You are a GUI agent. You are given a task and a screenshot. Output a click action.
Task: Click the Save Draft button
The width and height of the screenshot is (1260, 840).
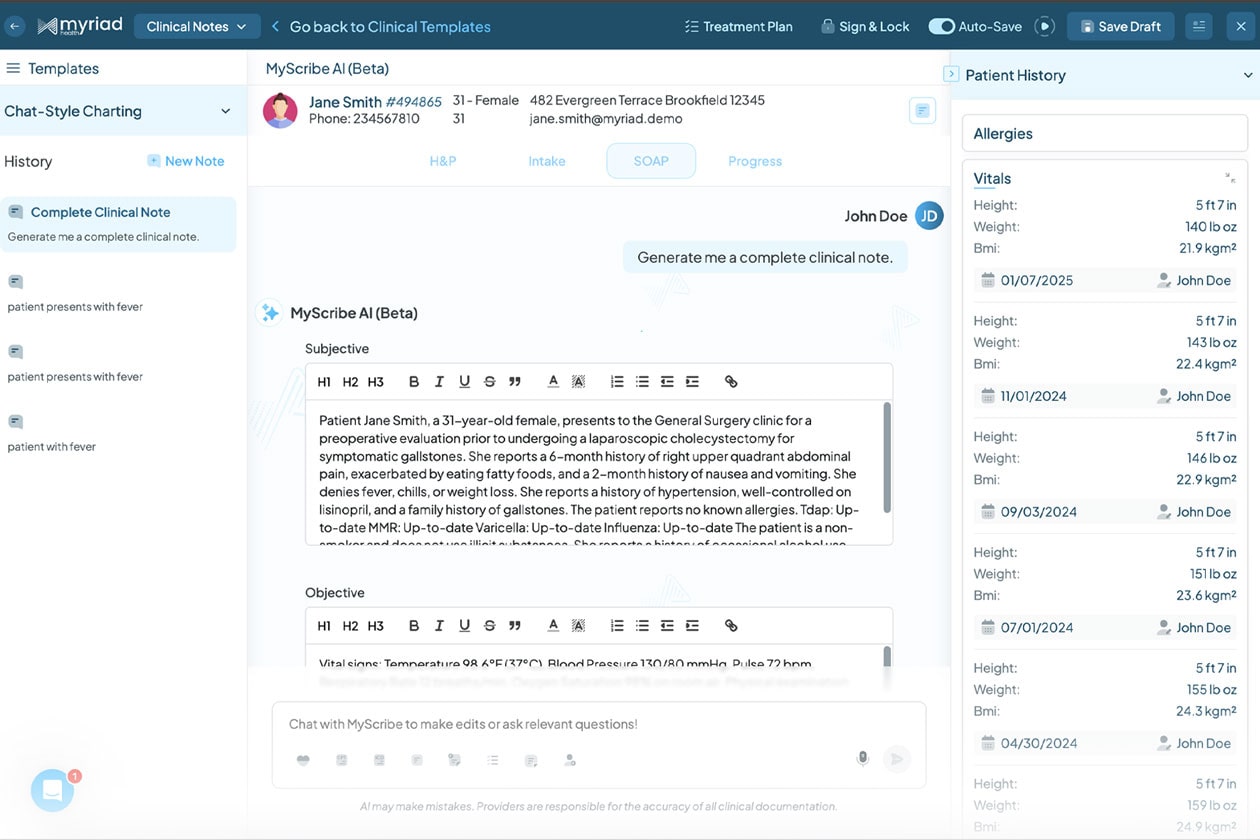point(1120,26)
